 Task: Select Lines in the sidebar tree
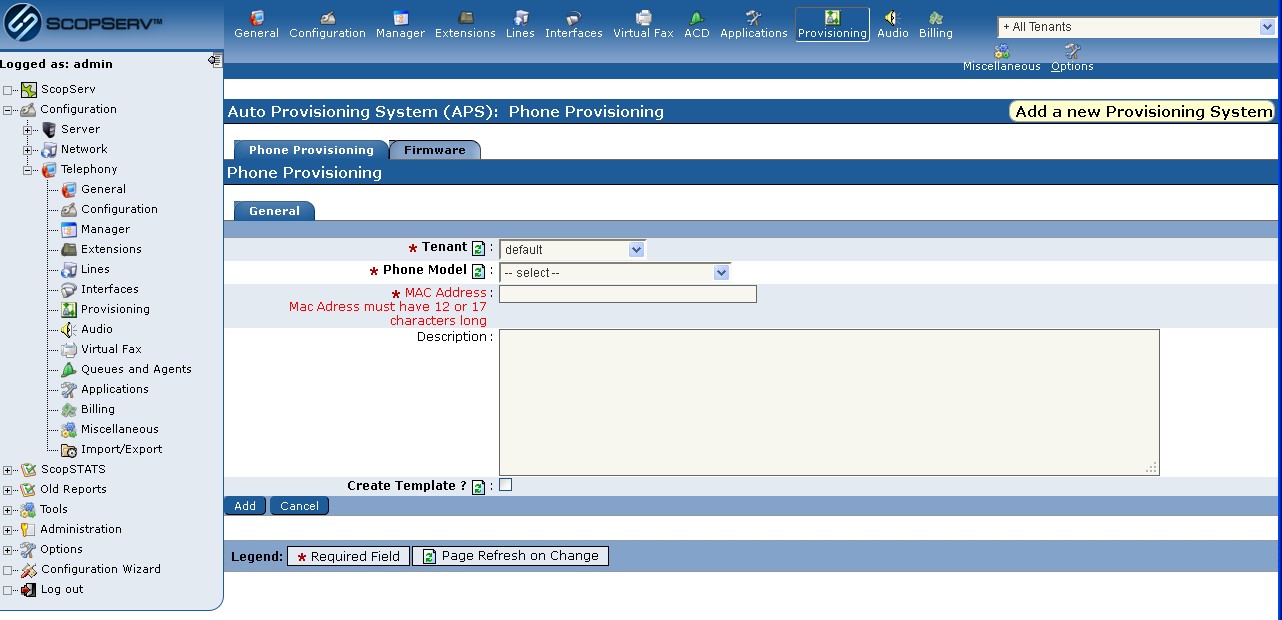(x=95, y=269)
